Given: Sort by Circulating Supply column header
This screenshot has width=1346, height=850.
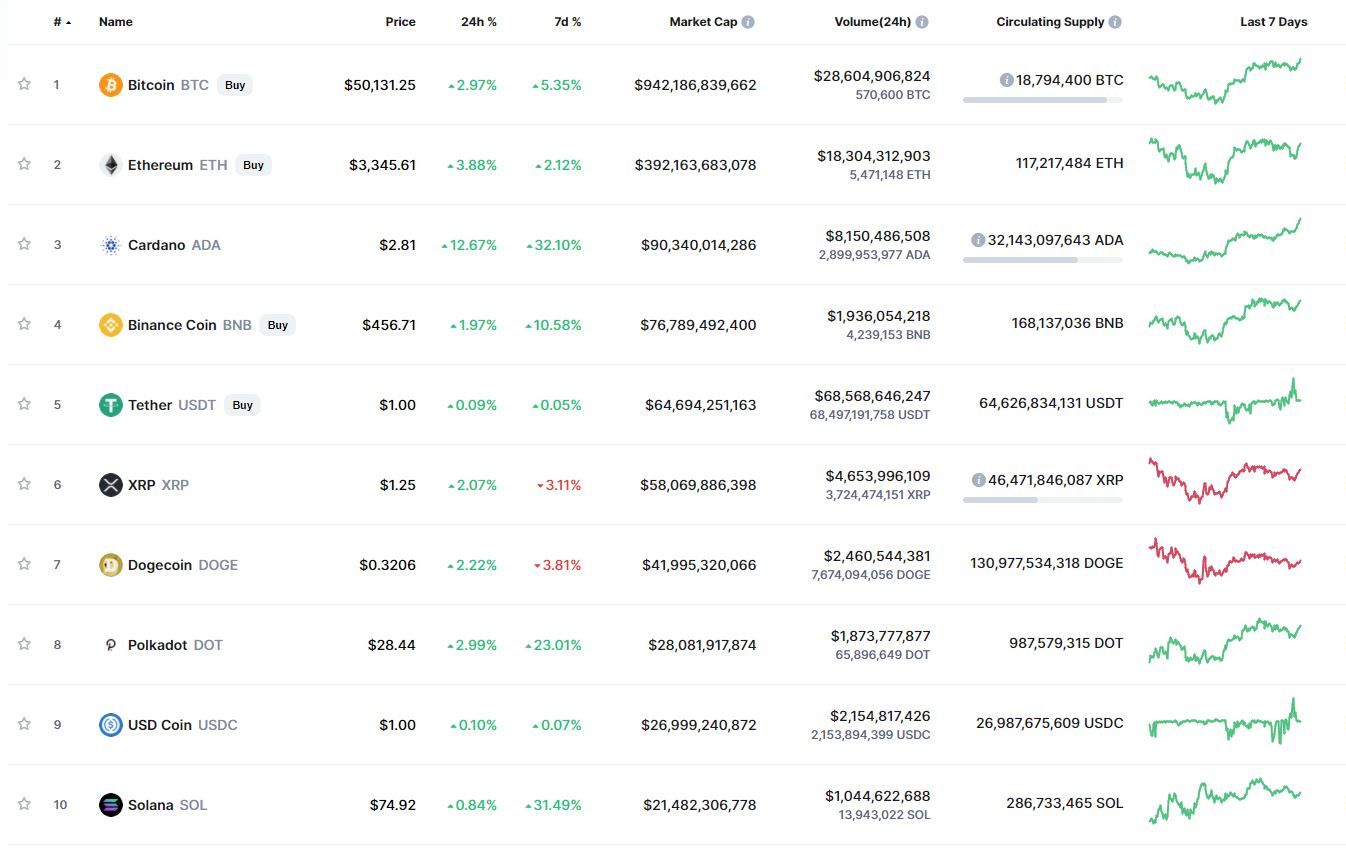Looking at the screenshot, I should (x=1050, y=22).
